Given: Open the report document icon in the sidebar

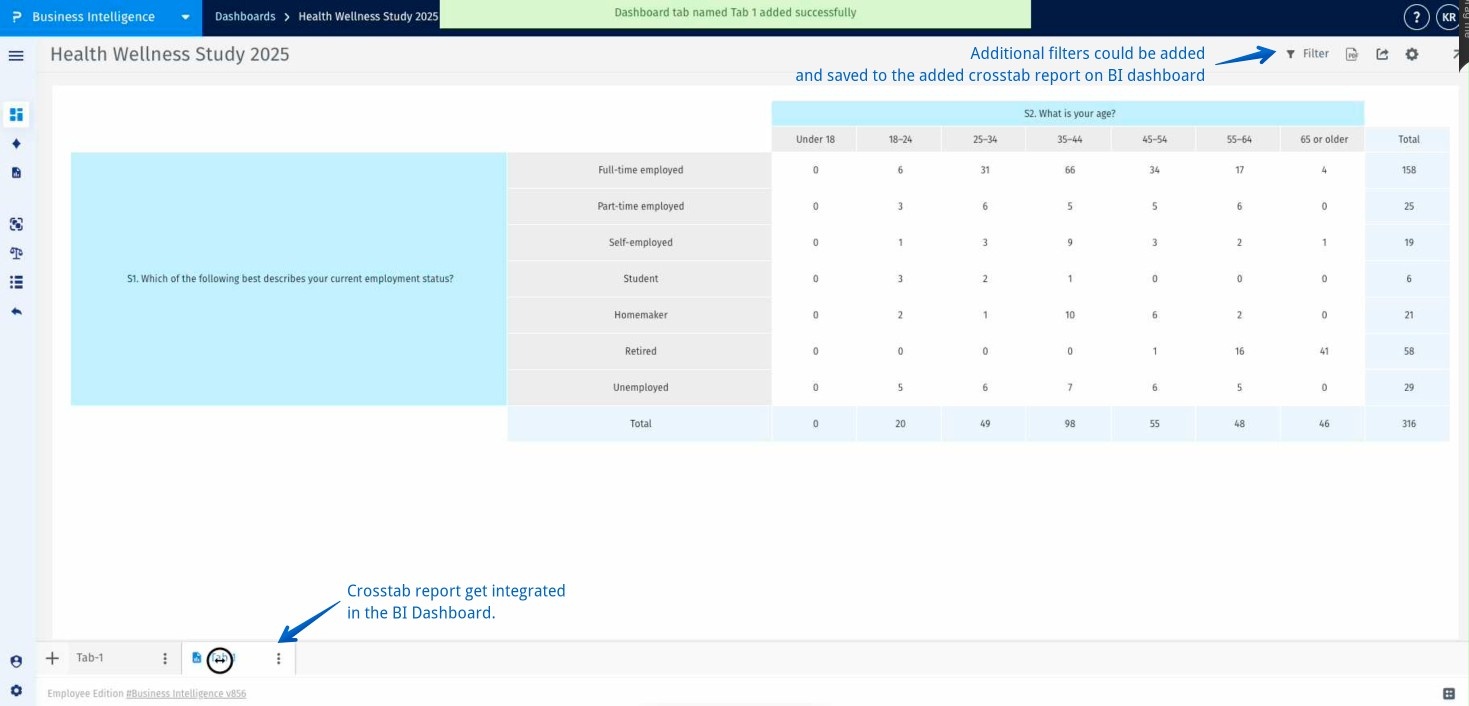Looking at the screenshot, I should [x=15, y=172].
